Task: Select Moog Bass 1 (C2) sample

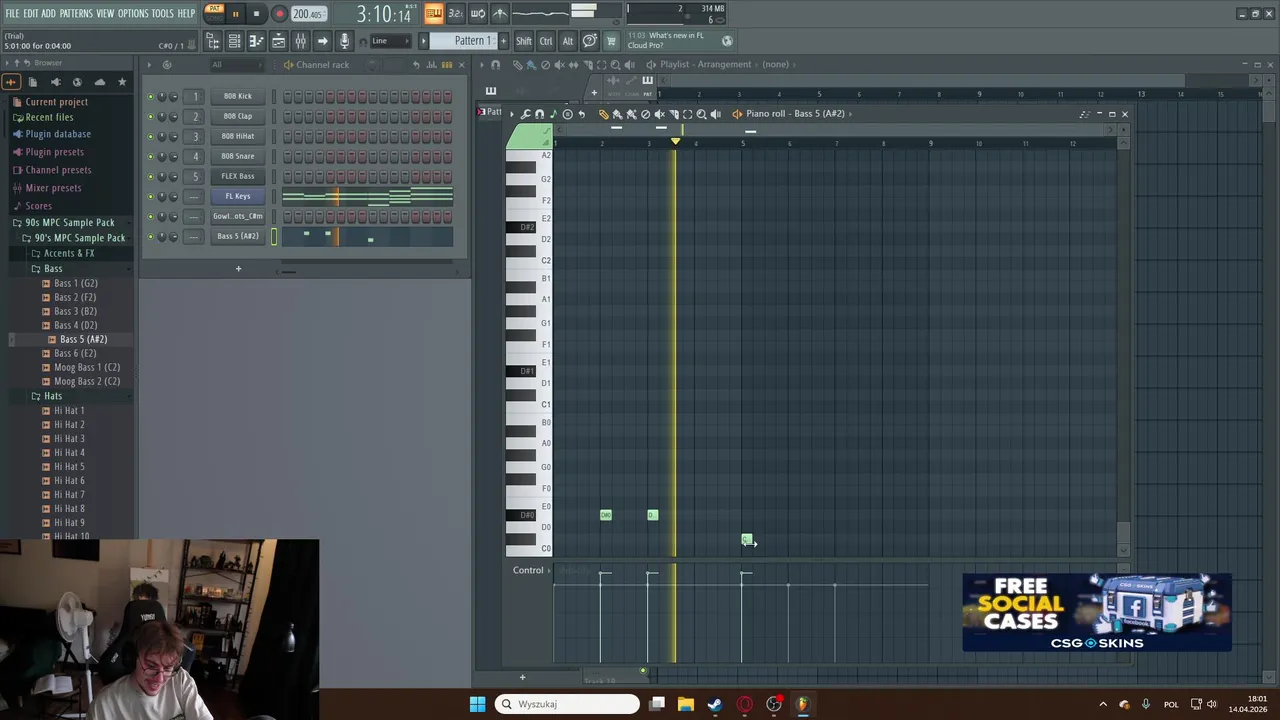Action: point(87,367)
